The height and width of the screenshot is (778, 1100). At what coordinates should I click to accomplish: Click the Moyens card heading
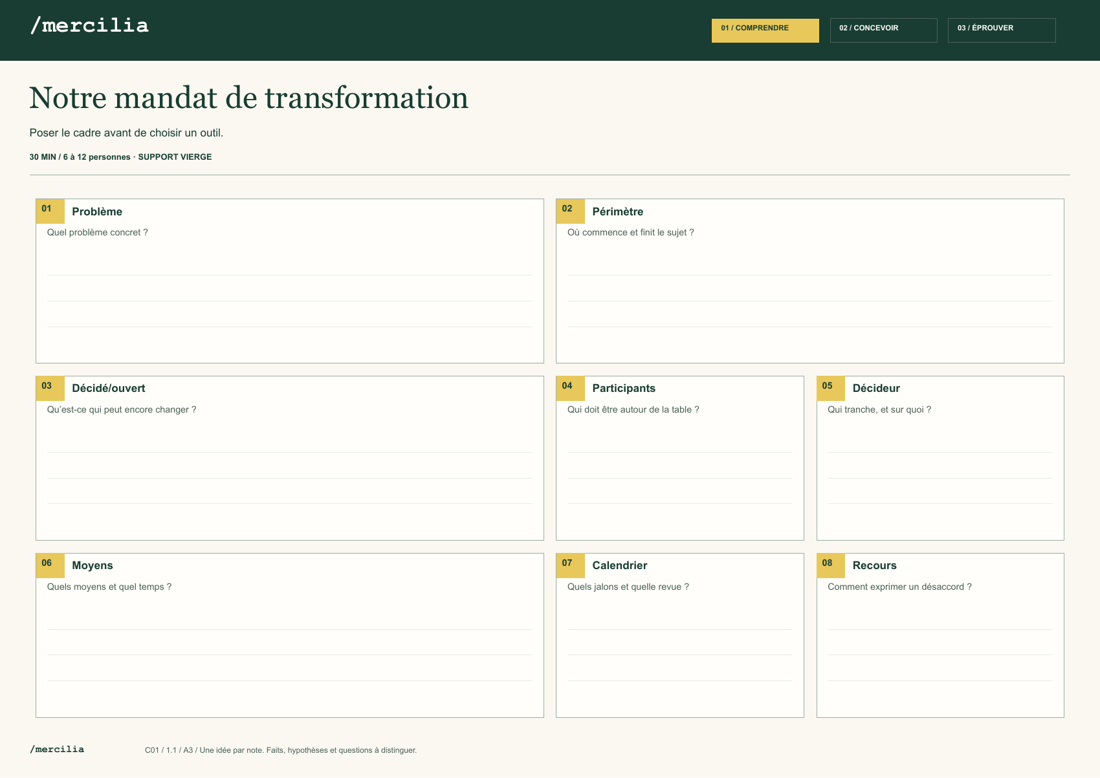(x=92, y=566)
